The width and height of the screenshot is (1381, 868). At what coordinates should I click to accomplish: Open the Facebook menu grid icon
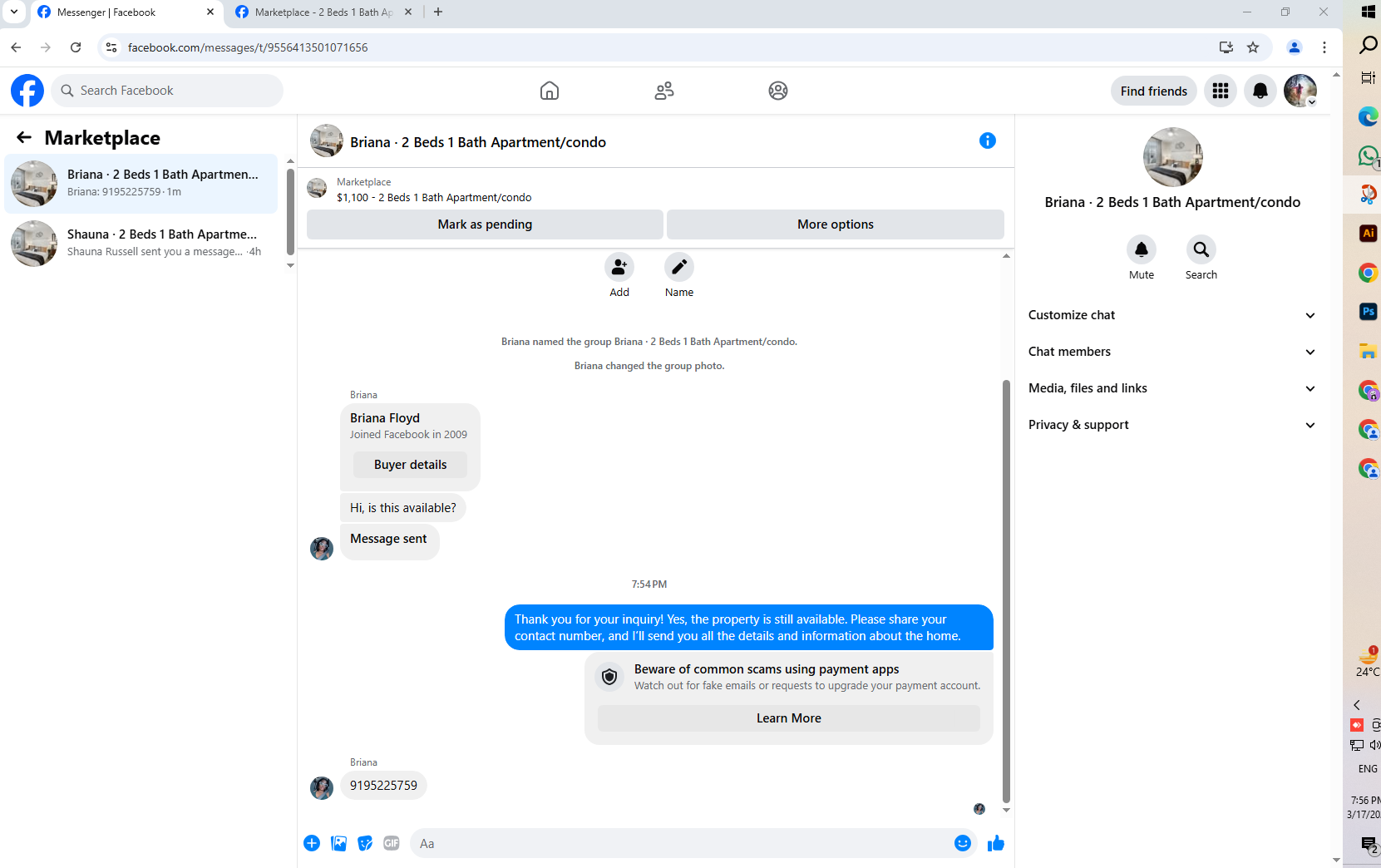(x=1221, y=91)
